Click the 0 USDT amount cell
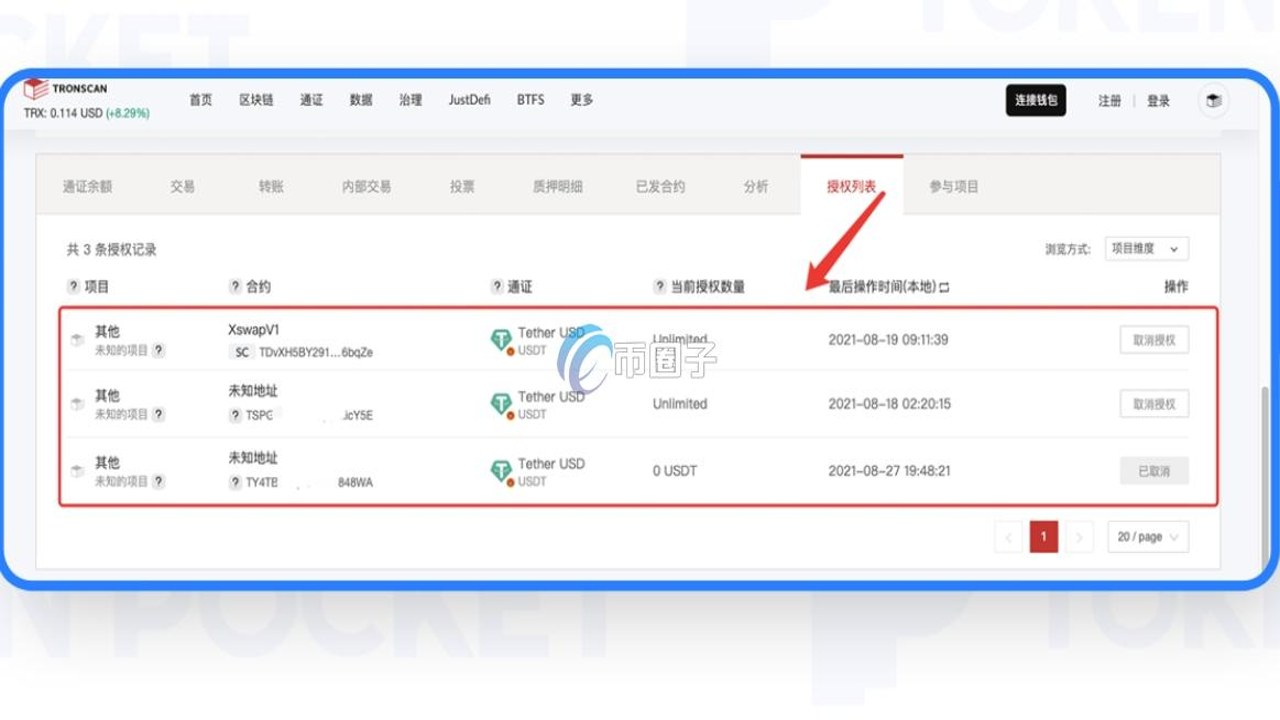Screen dimensions: 1280x720 point(675,471)
